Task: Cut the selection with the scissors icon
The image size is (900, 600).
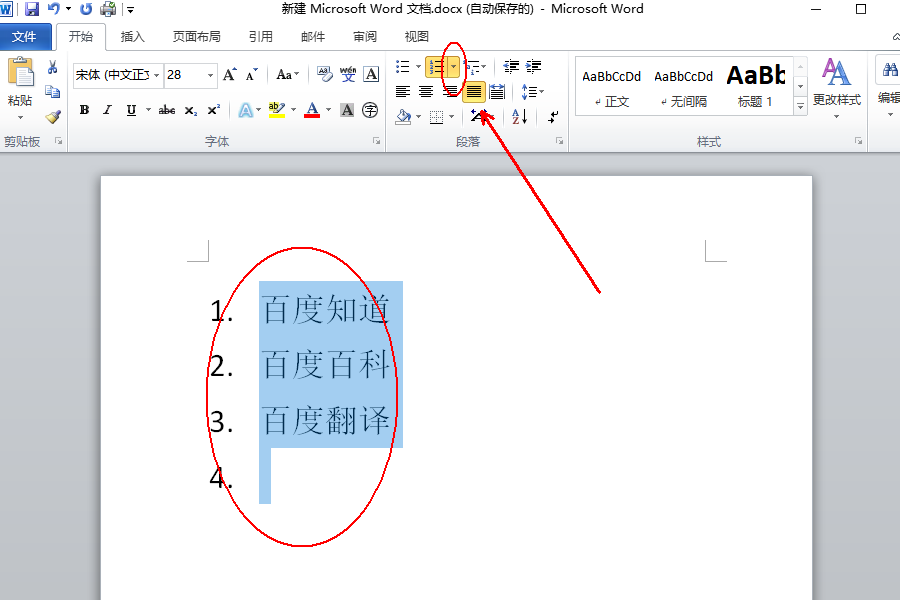Action: coord(52,68)
